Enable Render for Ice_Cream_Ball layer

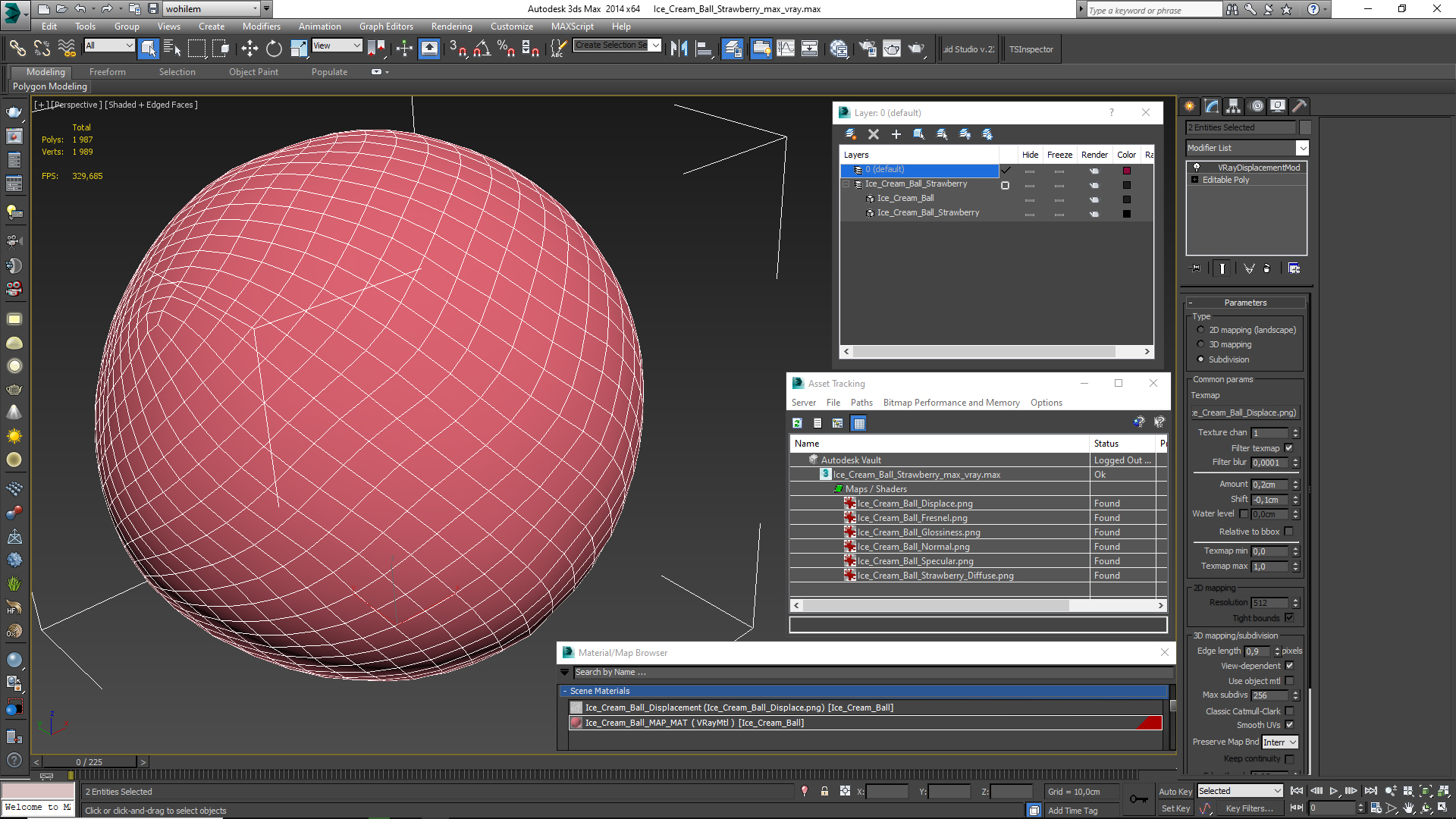click(x=1094, y=198)
